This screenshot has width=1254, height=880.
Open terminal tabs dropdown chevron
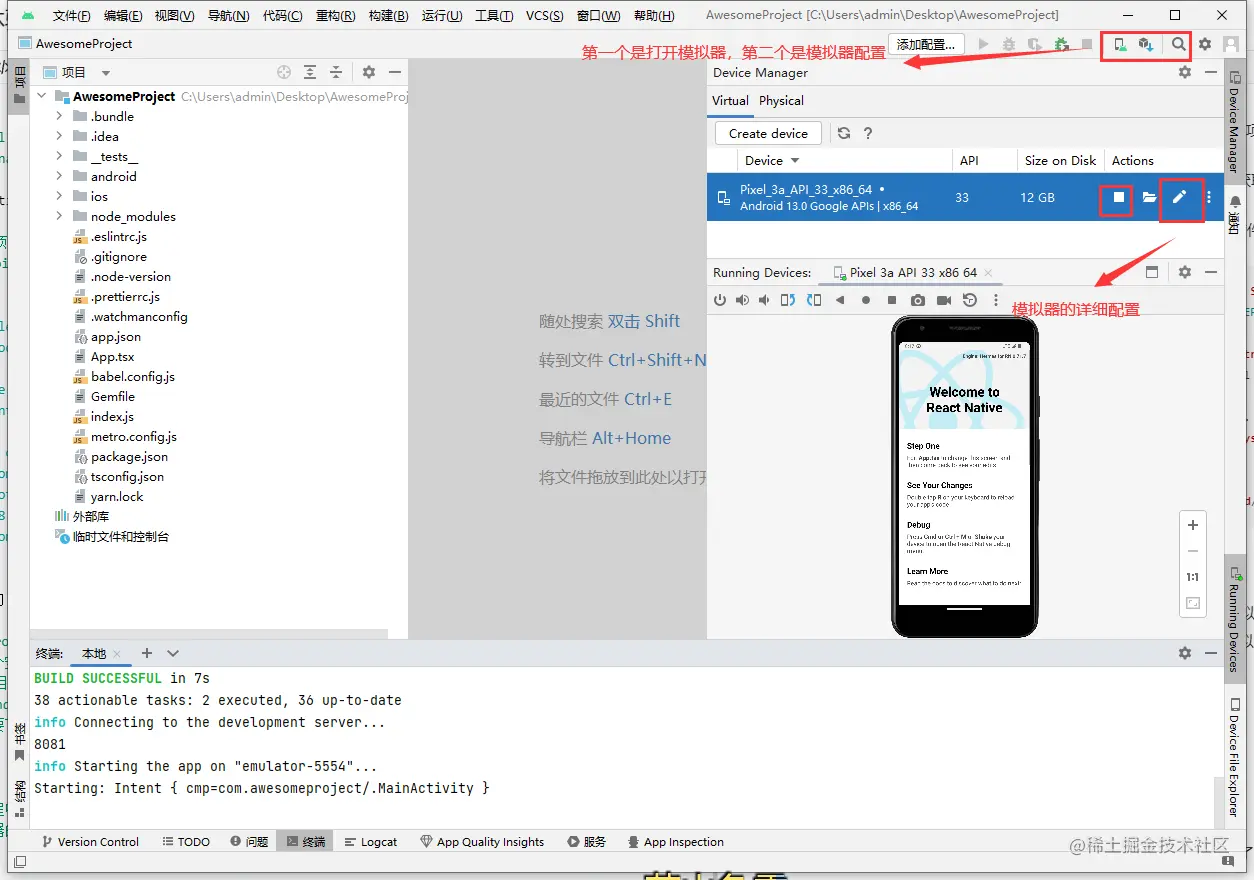point(173,653)
